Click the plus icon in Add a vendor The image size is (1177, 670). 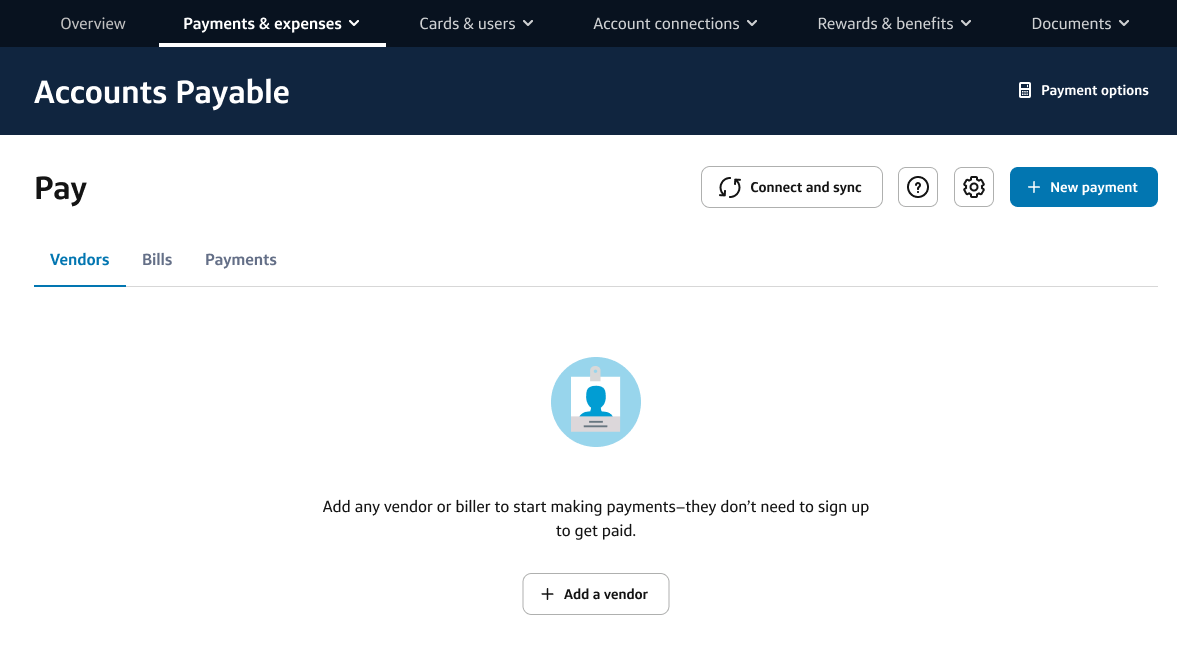[x=547, y=594]
